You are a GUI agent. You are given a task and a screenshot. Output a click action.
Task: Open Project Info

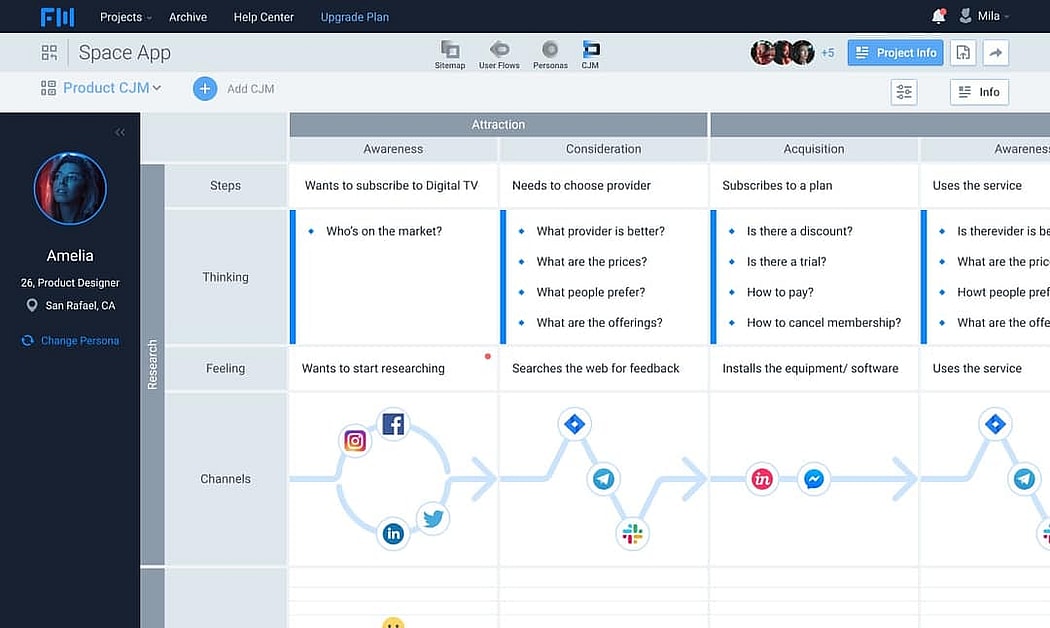click(895, 53)
